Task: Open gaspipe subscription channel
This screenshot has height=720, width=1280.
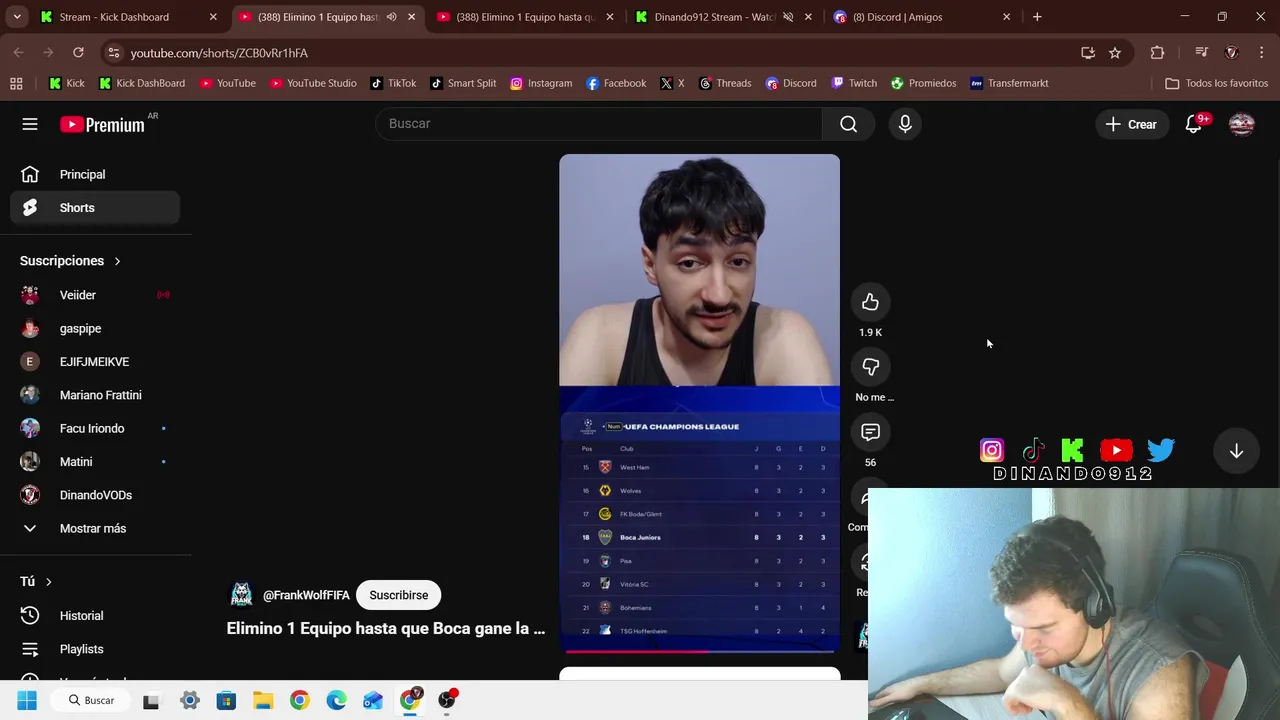Action: pos(95,328)
